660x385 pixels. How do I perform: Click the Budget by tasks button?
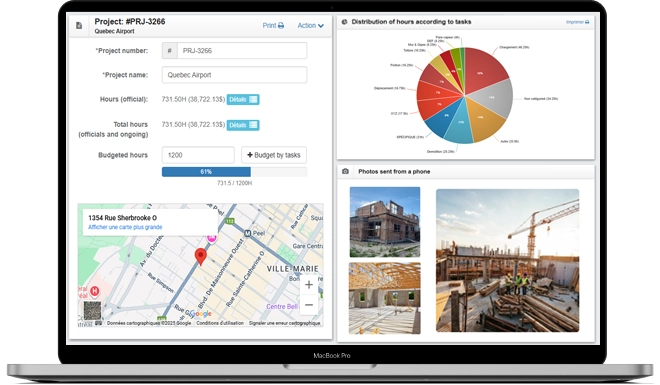(x=274, y=155)
